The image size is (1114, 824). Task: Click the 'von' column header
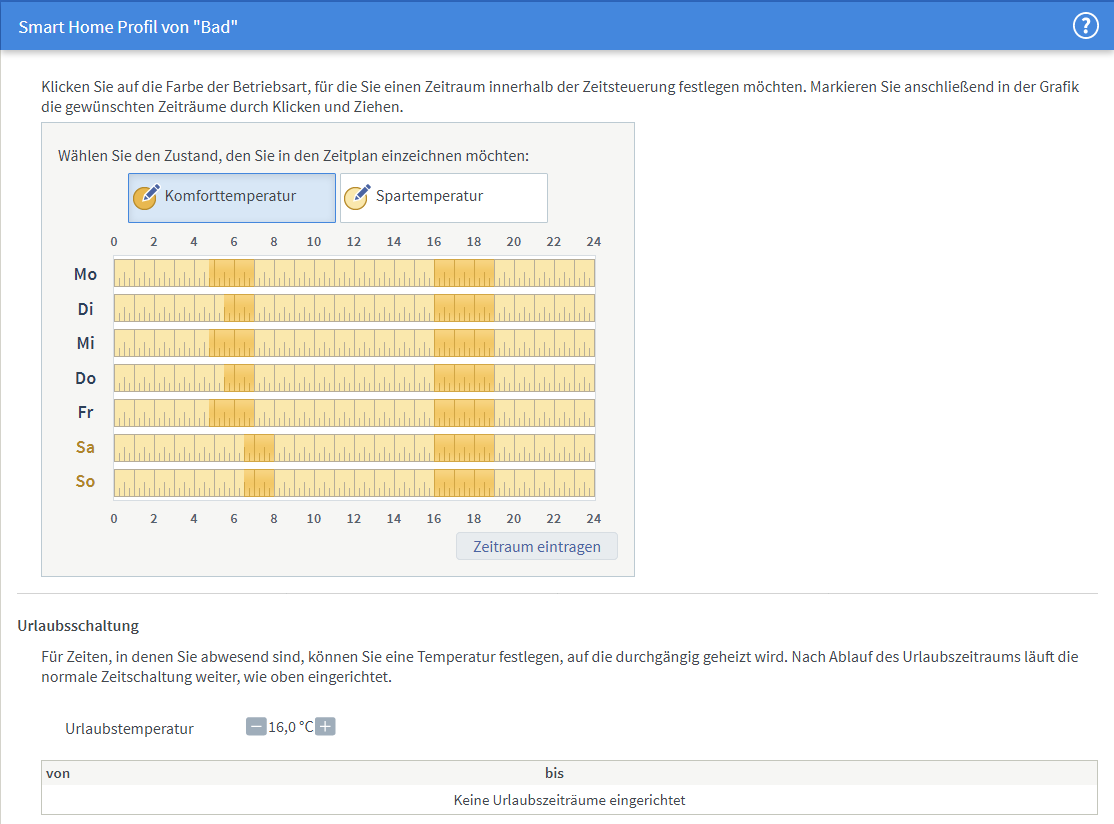58,773
